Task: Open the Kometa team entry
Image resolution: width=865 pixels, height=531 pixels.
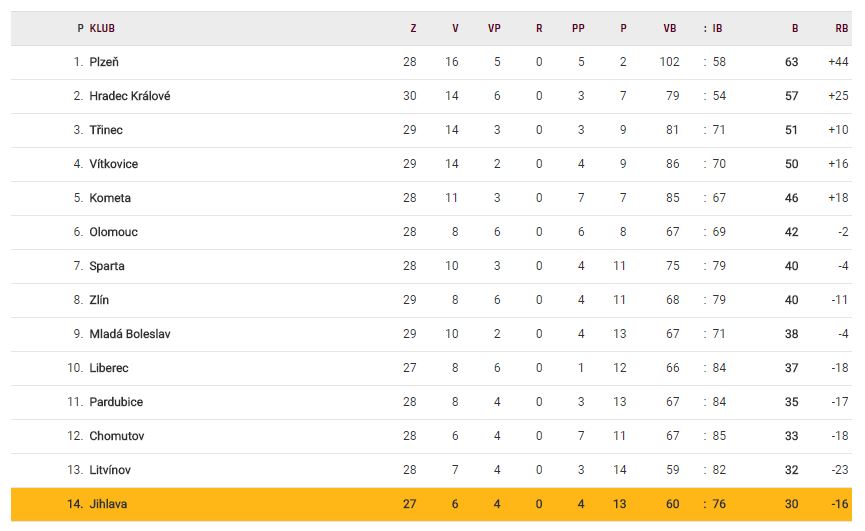Action: pyautogui.click(x=110, y=198)
